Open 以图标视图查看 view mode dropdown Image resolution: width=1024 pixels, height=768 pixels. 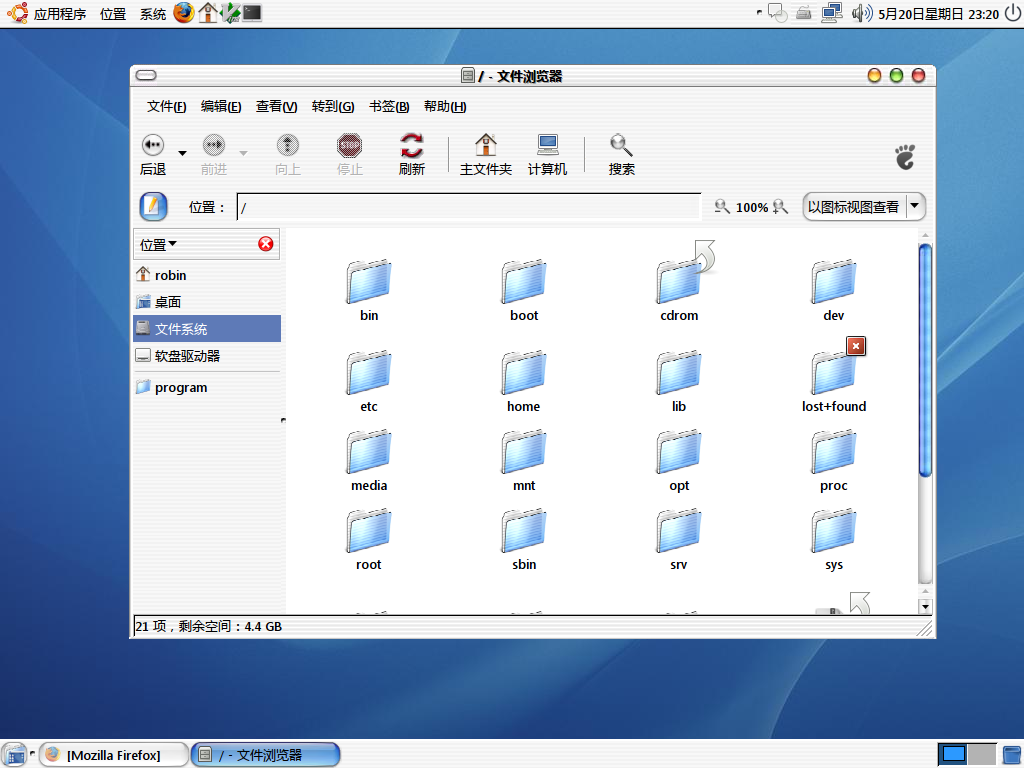[863, 207]
